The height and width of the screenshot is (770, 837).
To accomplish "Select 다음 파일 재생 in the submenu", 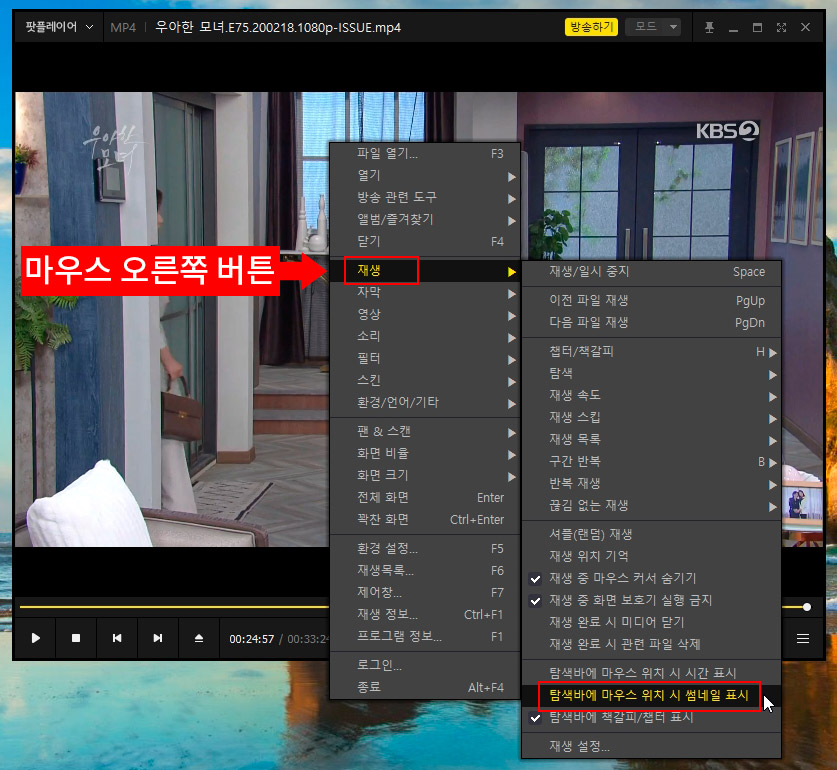I will tap(651, 323).
